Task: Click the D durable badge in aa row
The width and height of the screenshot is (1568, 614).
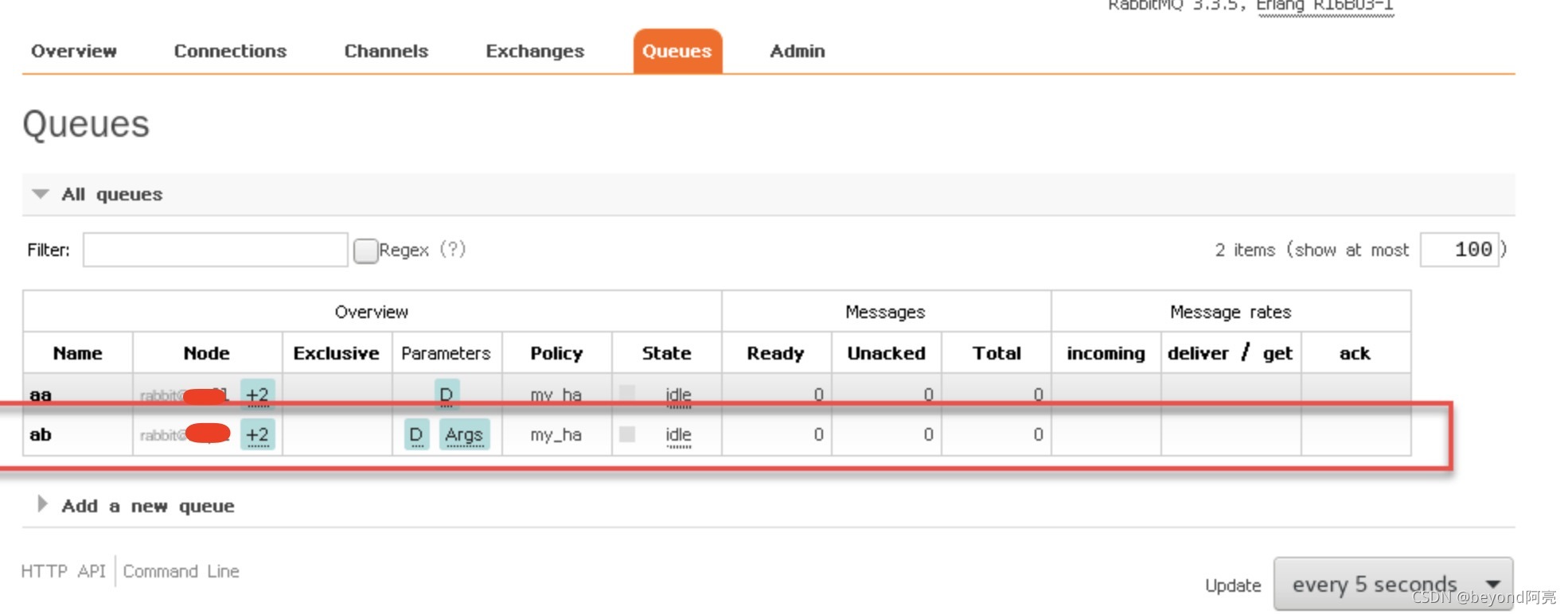Action: (447, 394)
